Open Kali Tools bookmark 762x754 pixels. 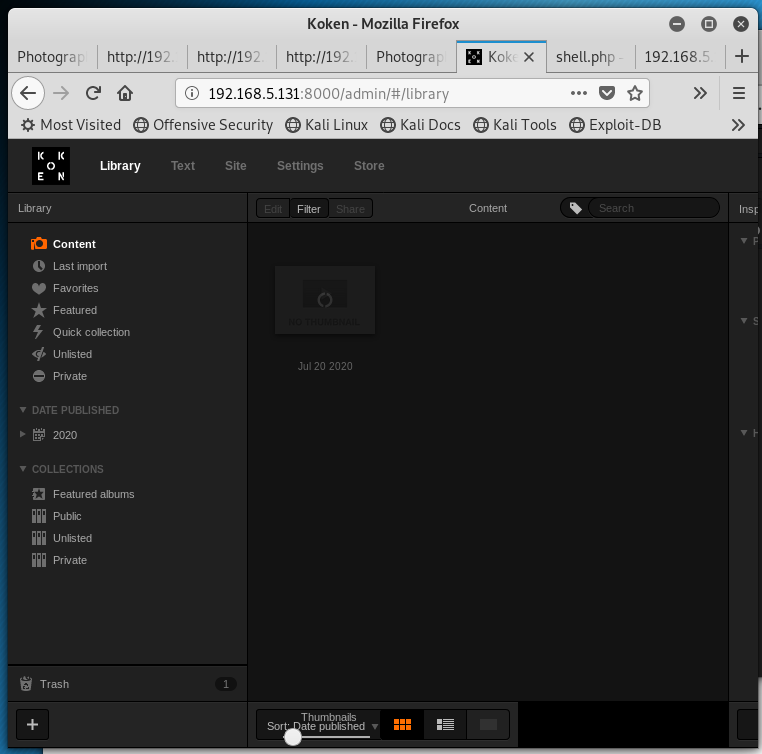point(515,125)
